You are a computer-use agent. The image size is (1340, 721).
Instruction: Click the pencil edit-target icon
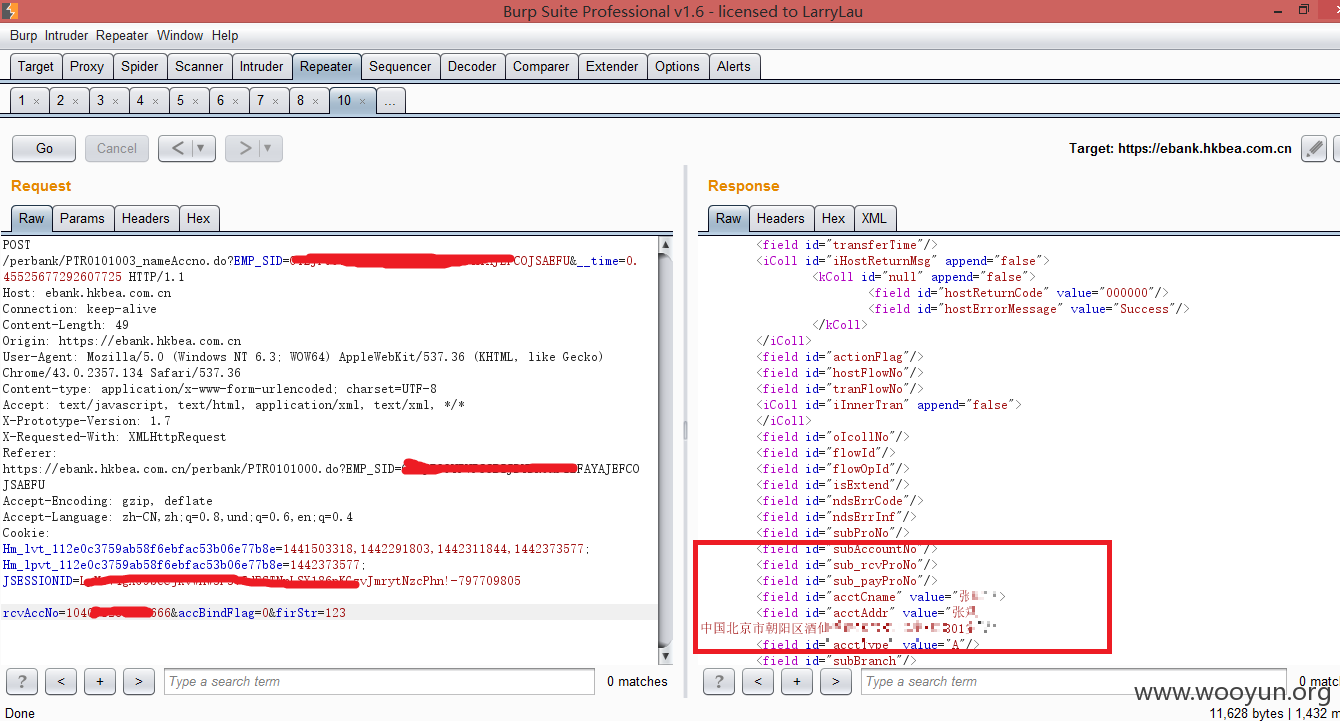coord(1314,148)
